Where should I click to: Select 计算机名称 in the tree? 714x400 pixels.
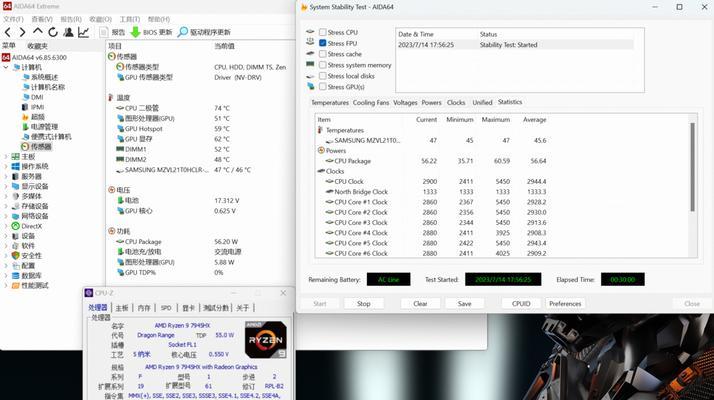(x=44, y=87)
